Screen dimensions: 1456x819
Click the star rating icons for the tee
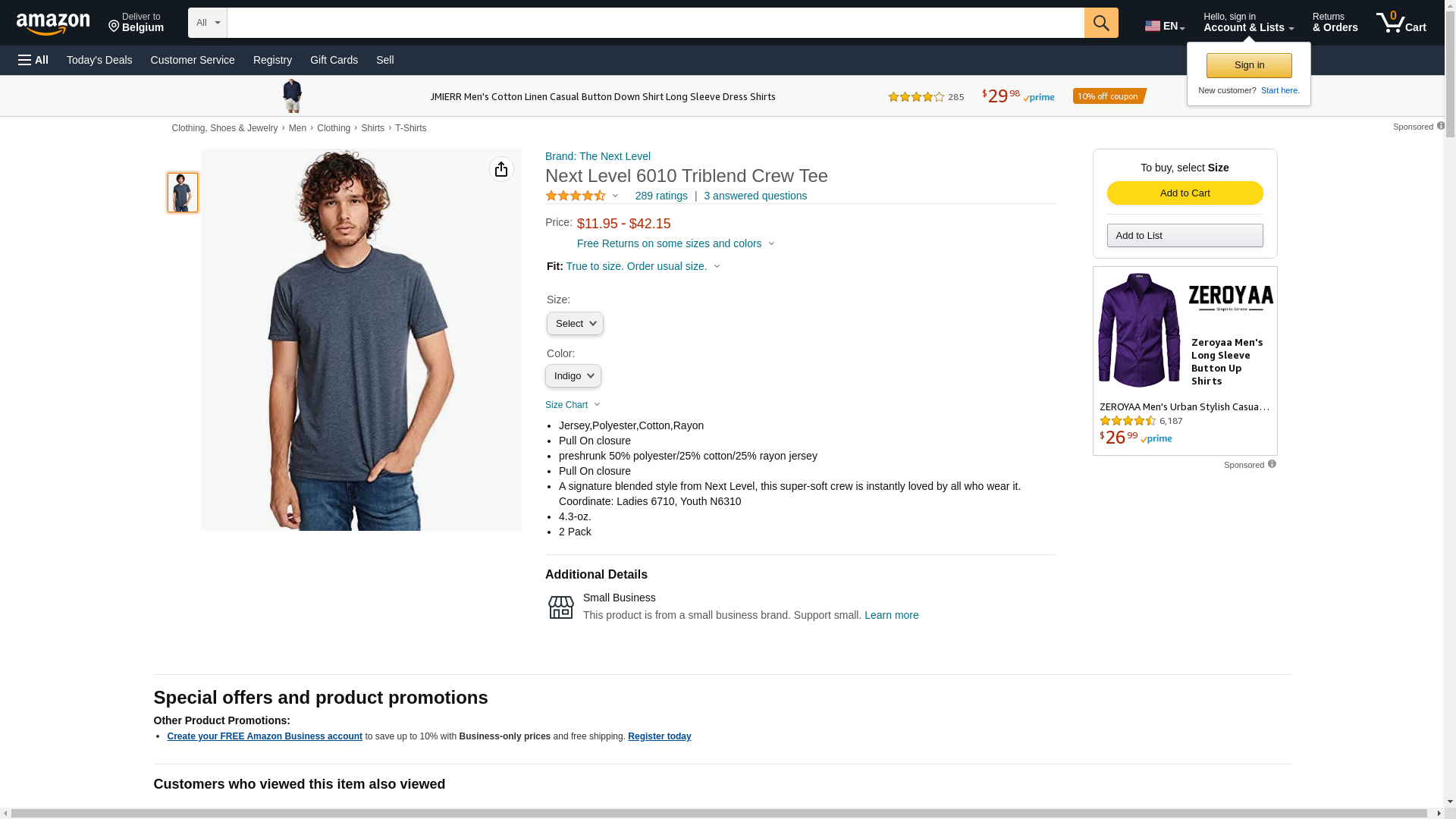click(576, 196)
